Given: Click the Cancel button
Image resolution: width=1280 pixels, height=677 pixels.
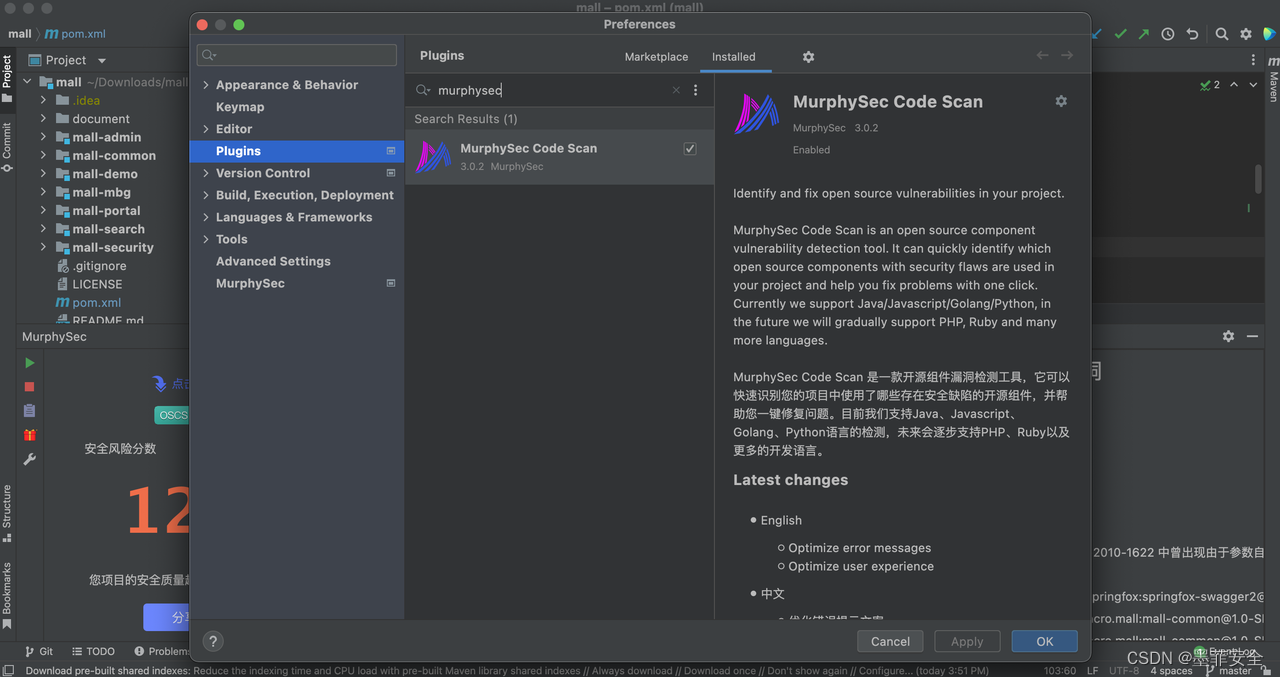Looking at the screenshot, I should 890,642.
